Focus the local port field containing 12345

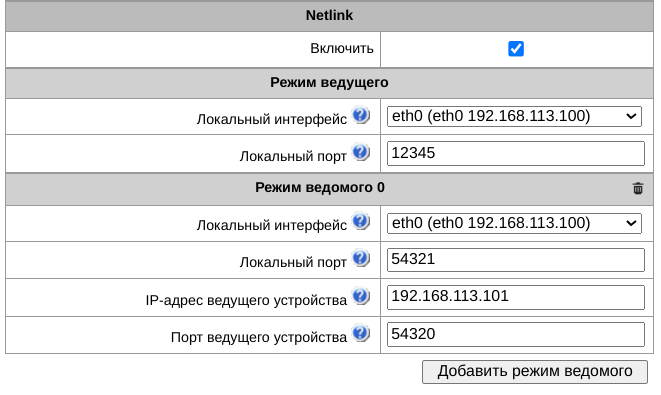tap(516, 153)
